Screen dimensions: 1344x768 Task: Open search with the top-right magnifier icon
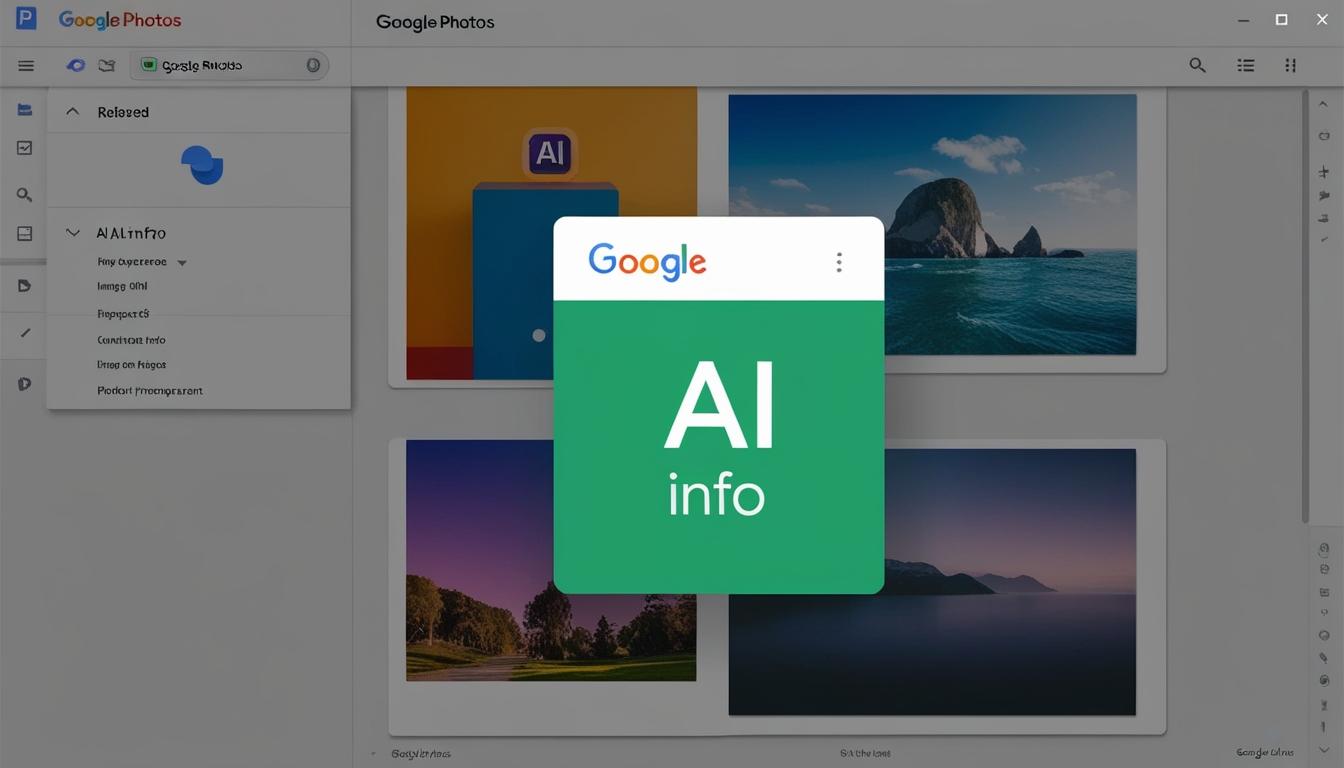(1197, 65)
